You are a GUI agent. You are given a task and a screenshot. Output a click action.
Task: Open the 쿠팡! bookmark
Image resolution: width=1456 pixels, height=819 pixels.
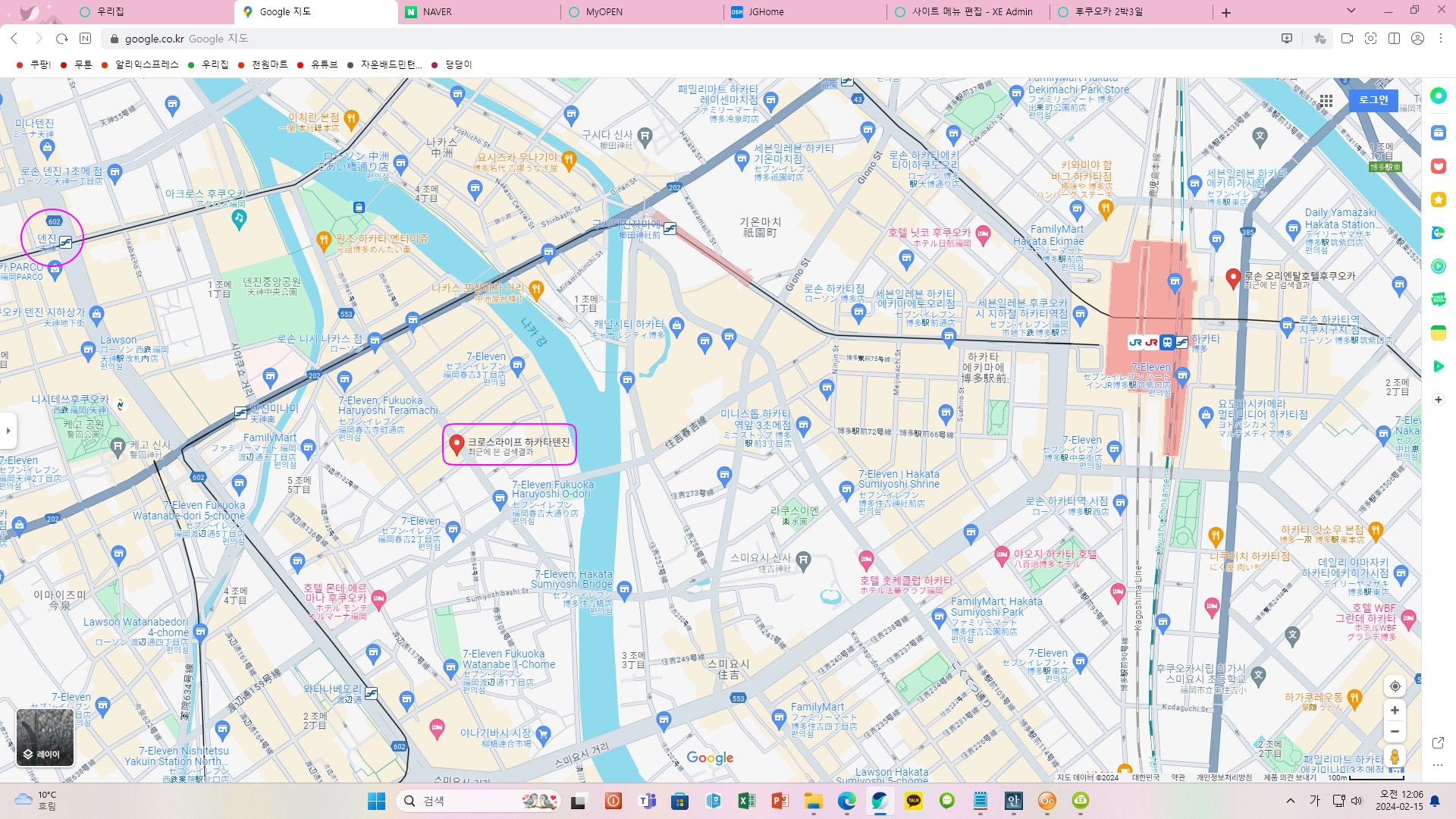point(33,65)
